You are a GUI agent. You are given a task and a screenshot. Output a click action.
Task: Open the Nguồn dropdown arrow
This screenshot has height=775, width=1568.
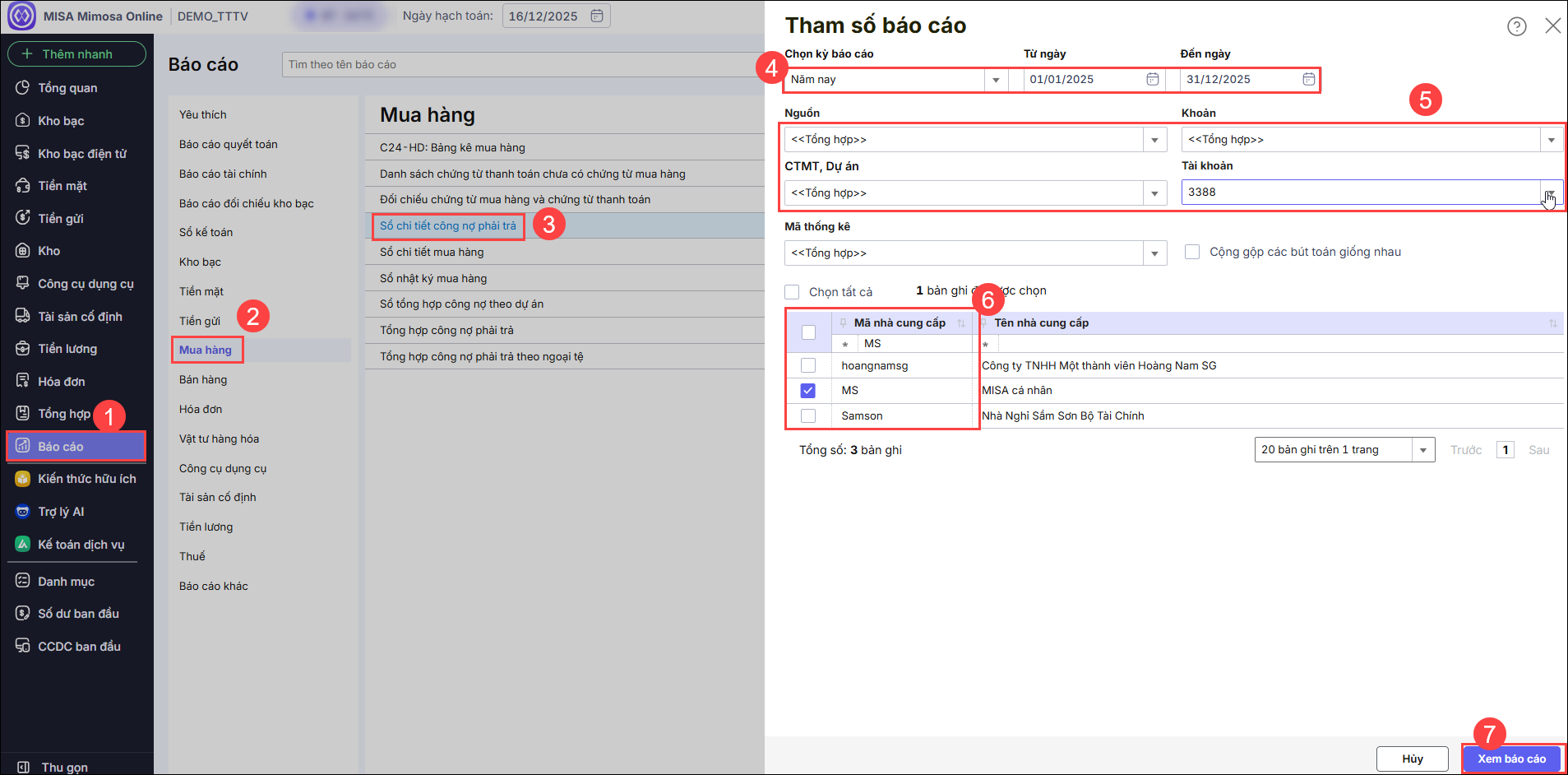[1154, 140]
